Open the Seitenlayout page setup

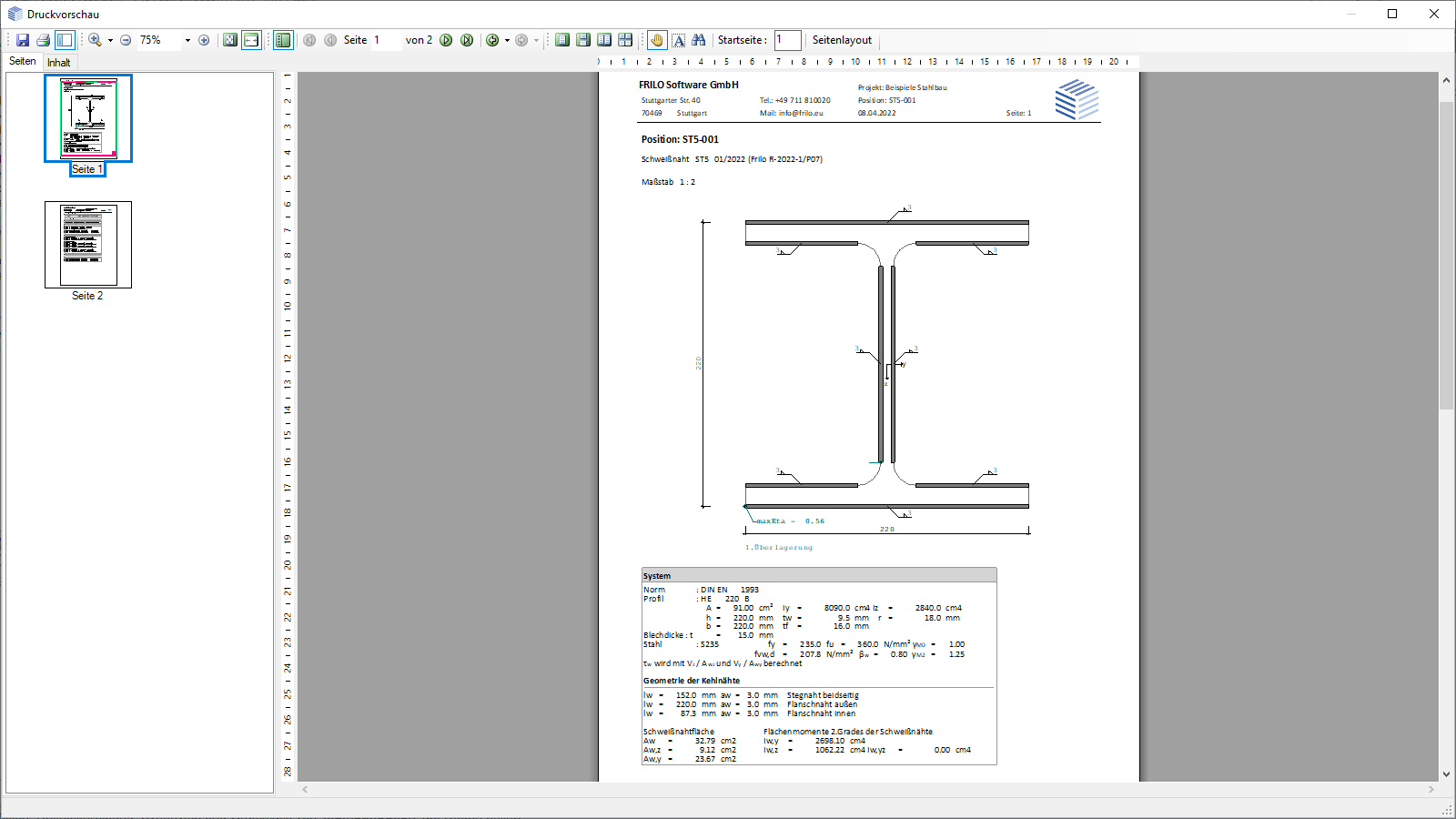point(842,40)
